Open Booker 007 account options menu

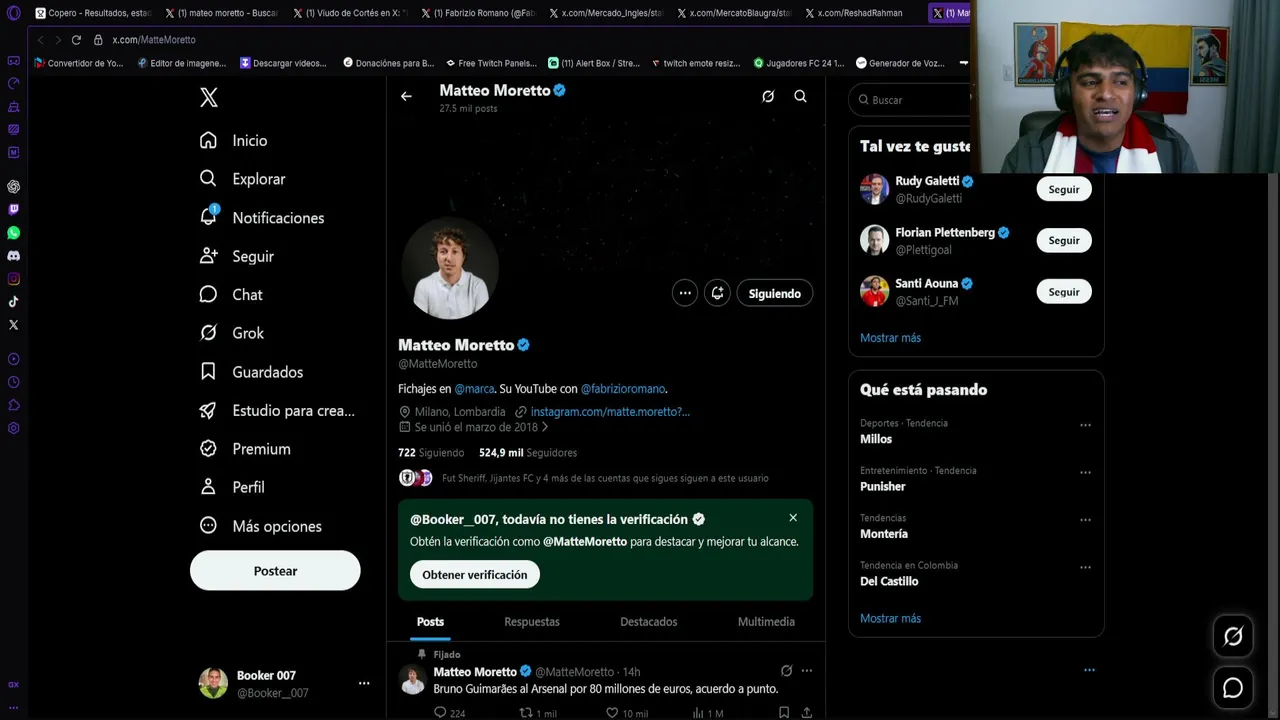[x=364, y=683]
